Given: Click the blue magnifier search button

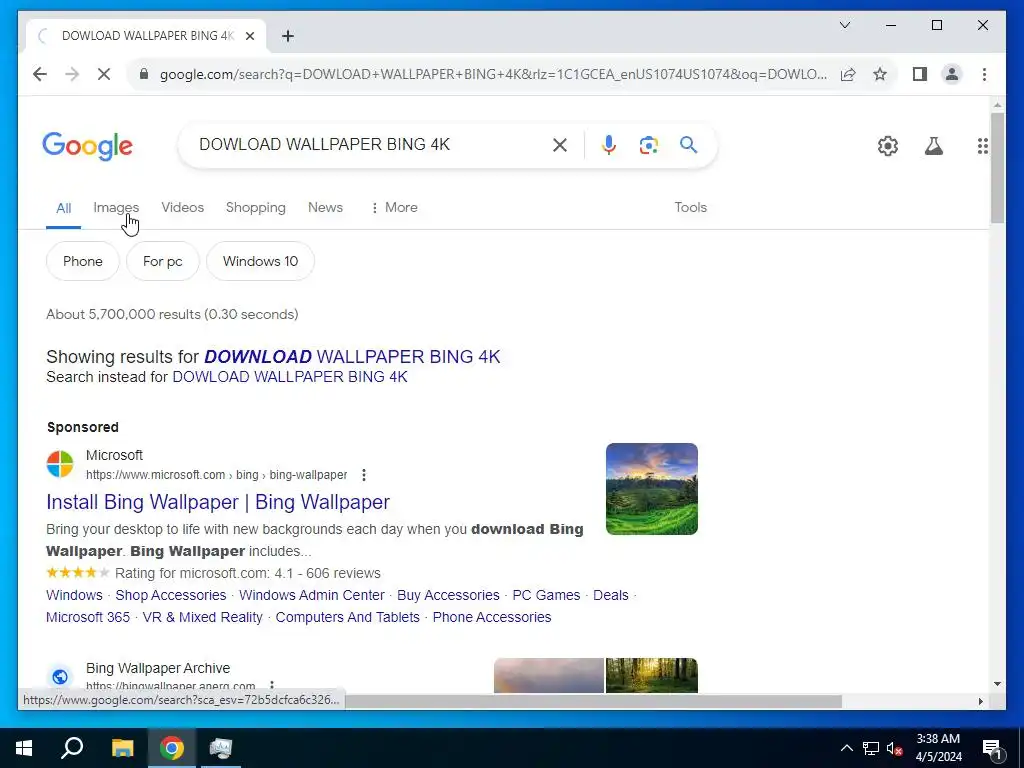Looking at the screenshot, I should (x=688, y=144).
